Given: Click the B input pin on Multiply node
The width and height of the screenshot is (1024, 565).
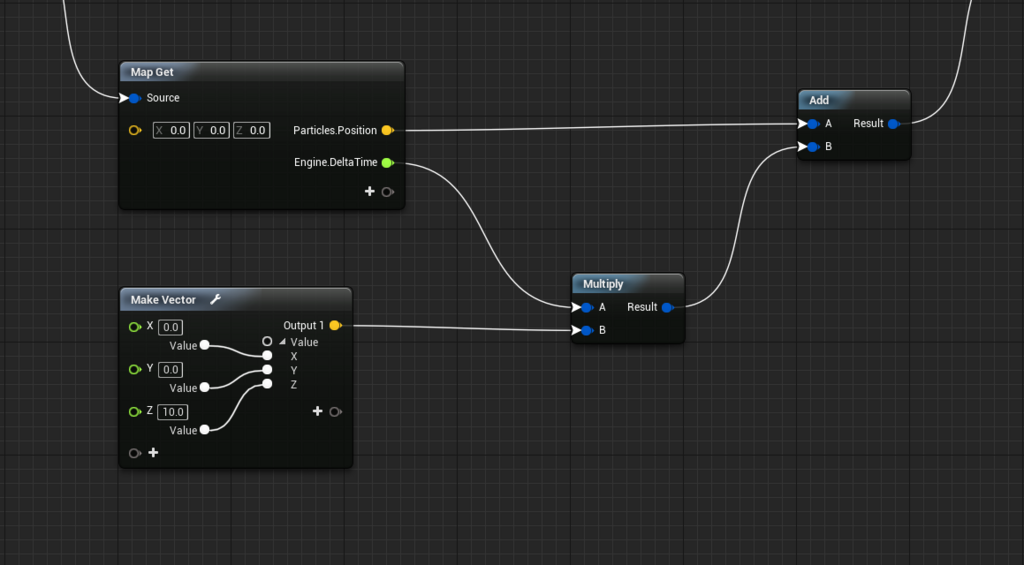Looking at the screenshot, I should pos(586,331).
